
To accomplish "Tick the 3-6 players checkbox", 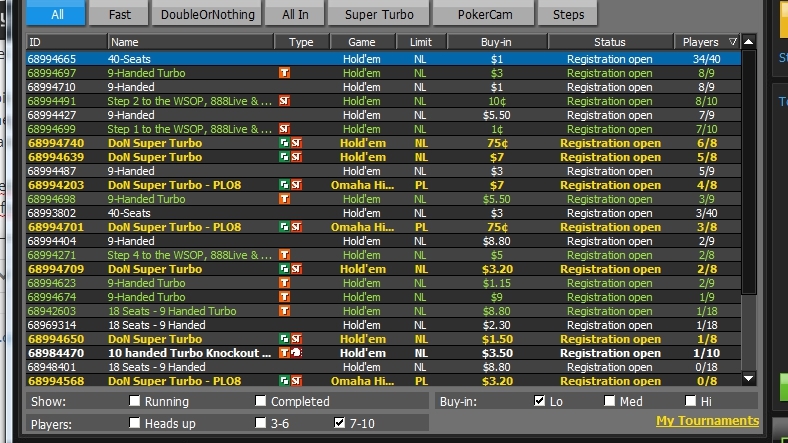I will (x=260, y=423).
